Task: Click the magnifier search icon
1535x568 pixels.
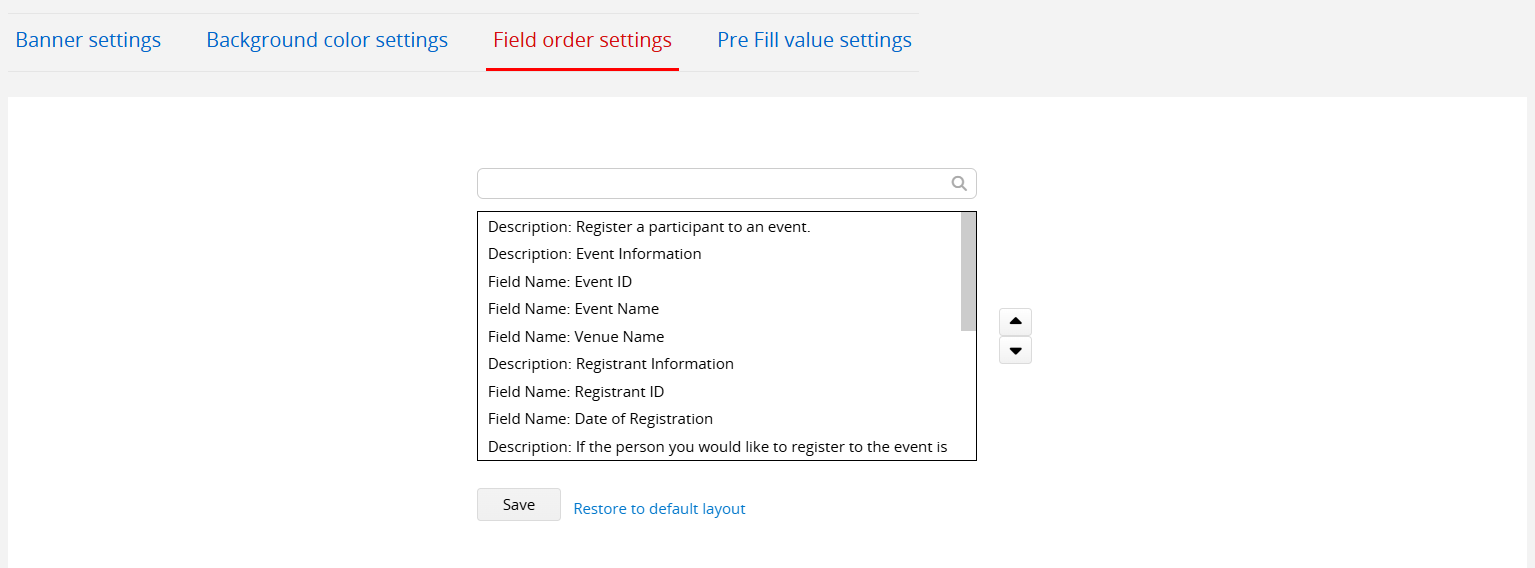Action: coord(958,183)
